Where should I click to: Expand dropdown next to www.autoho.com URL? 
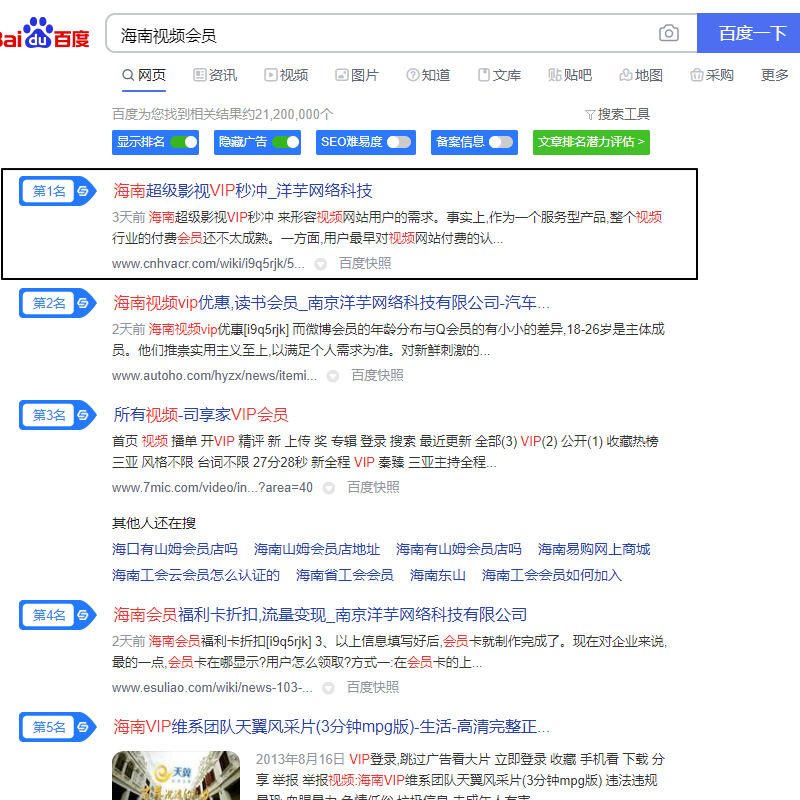333,376
